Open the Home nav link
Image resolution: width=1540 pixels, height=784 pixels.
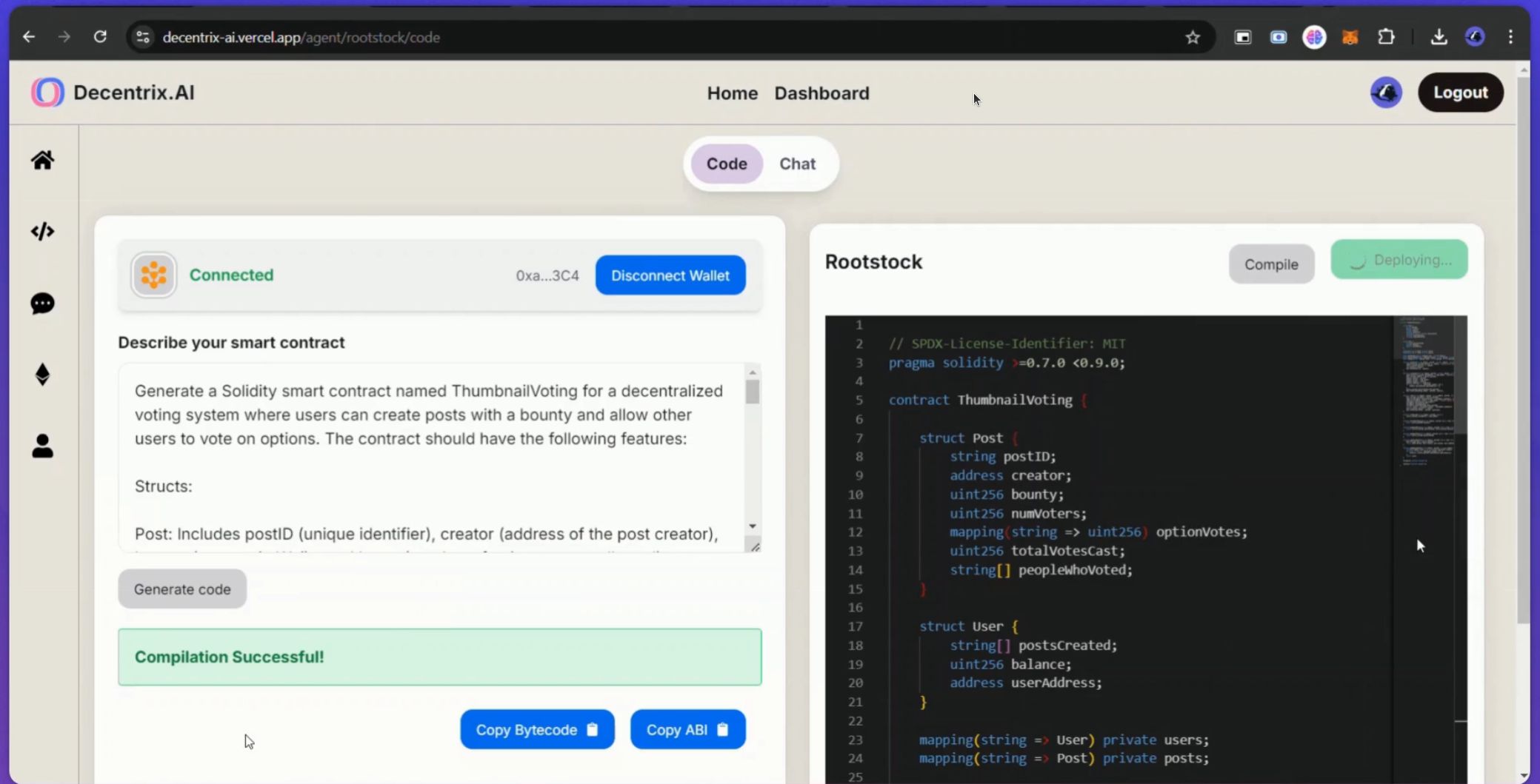pos(732,93)
